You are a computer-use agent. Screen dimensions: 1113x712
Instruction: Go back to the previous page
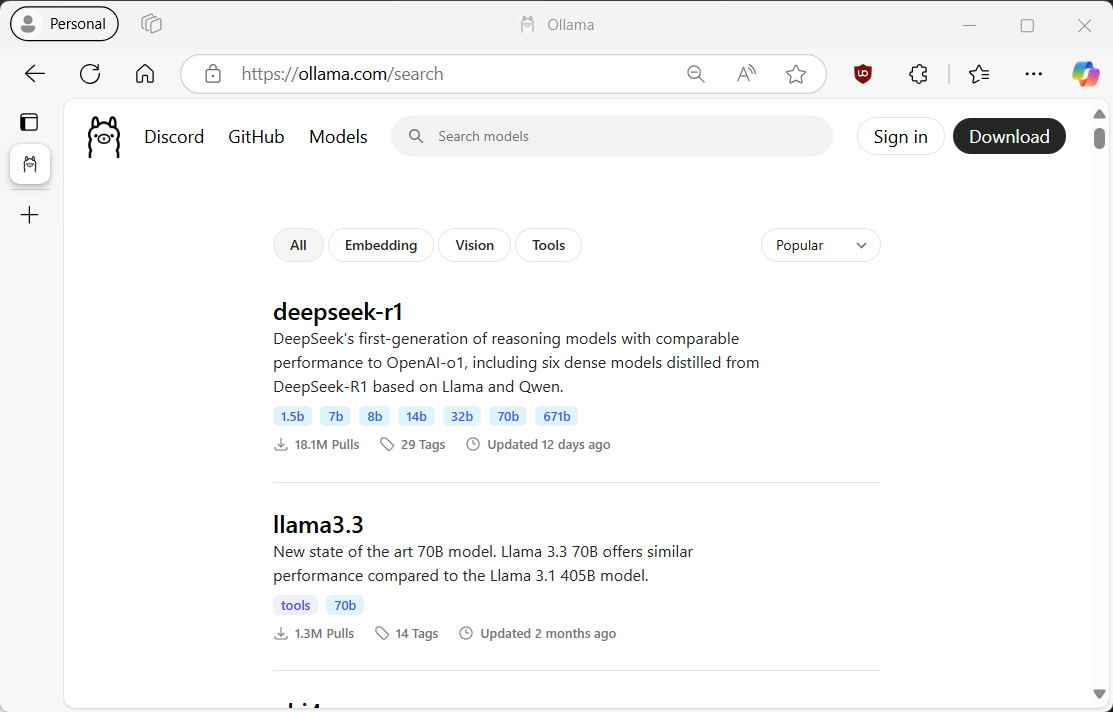pos(35,74)
